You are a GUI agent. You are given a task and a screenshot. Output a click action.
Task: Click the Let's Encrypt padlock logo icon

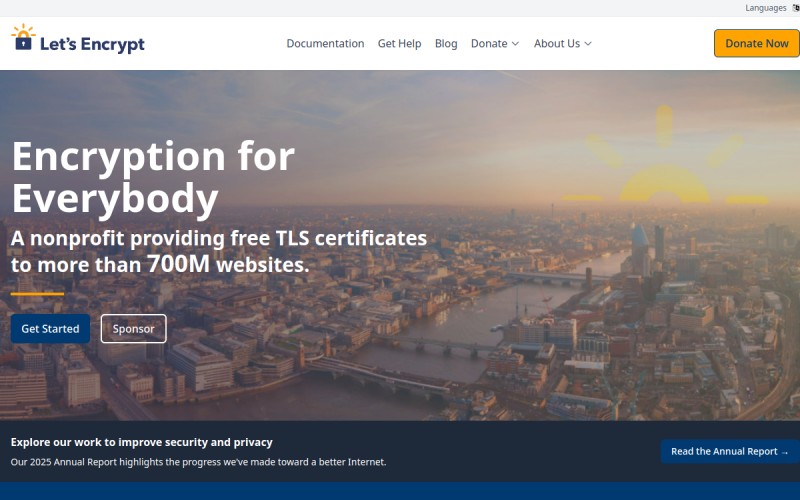tap(23, 37)
